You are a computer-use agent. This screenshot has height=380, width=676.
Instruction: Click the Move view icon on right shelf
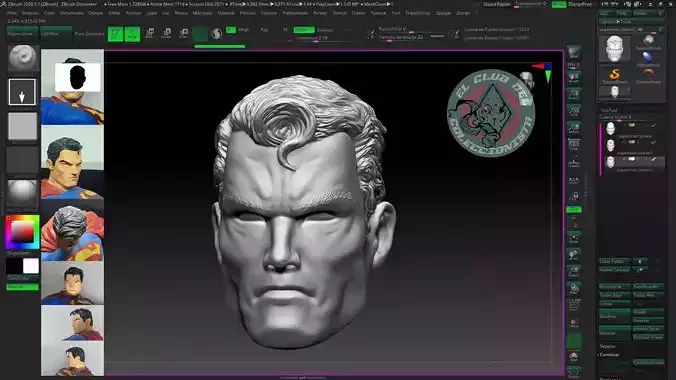point(574,255)
